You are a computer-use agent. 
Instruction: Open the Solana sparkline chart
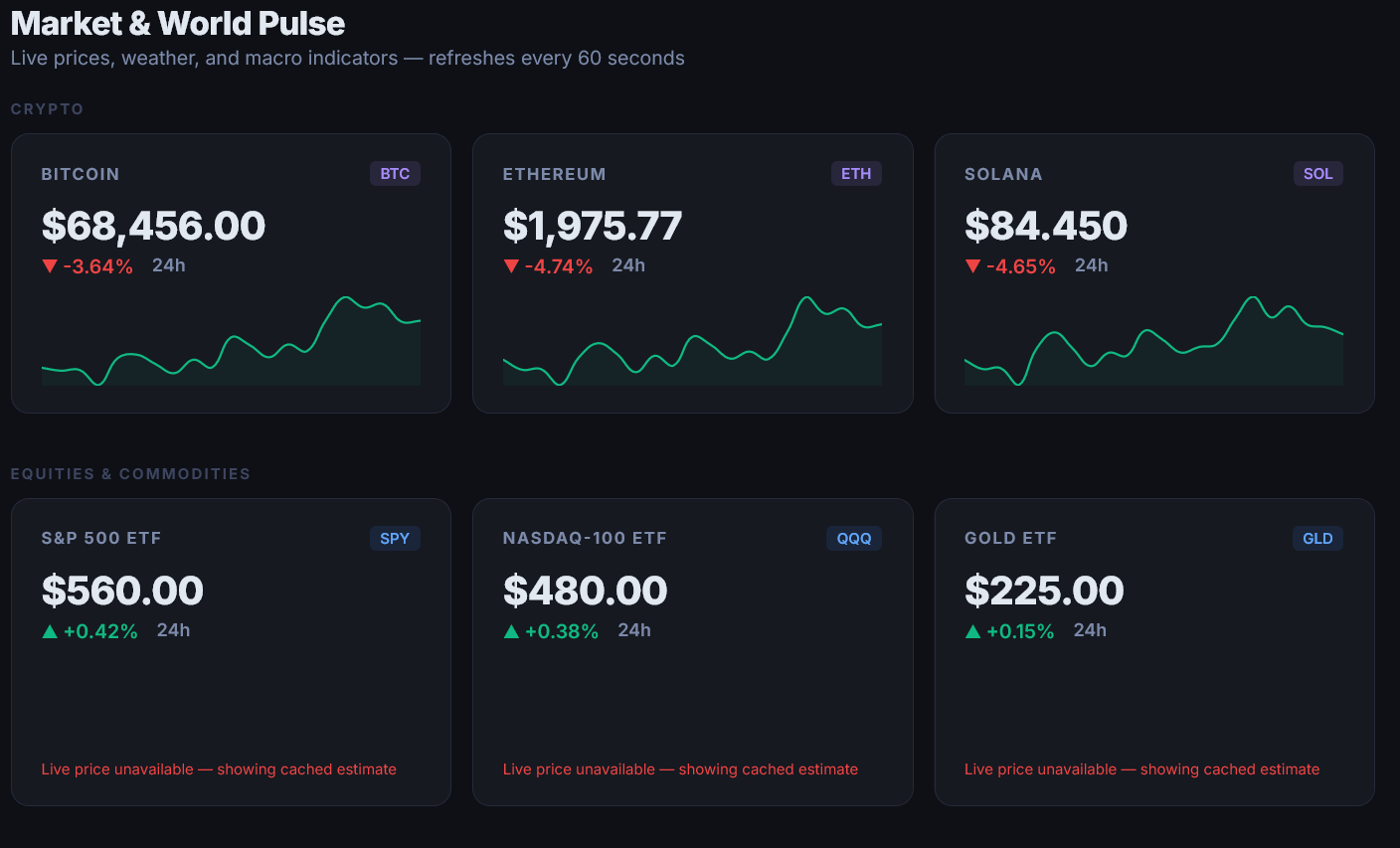(1153, 341)
